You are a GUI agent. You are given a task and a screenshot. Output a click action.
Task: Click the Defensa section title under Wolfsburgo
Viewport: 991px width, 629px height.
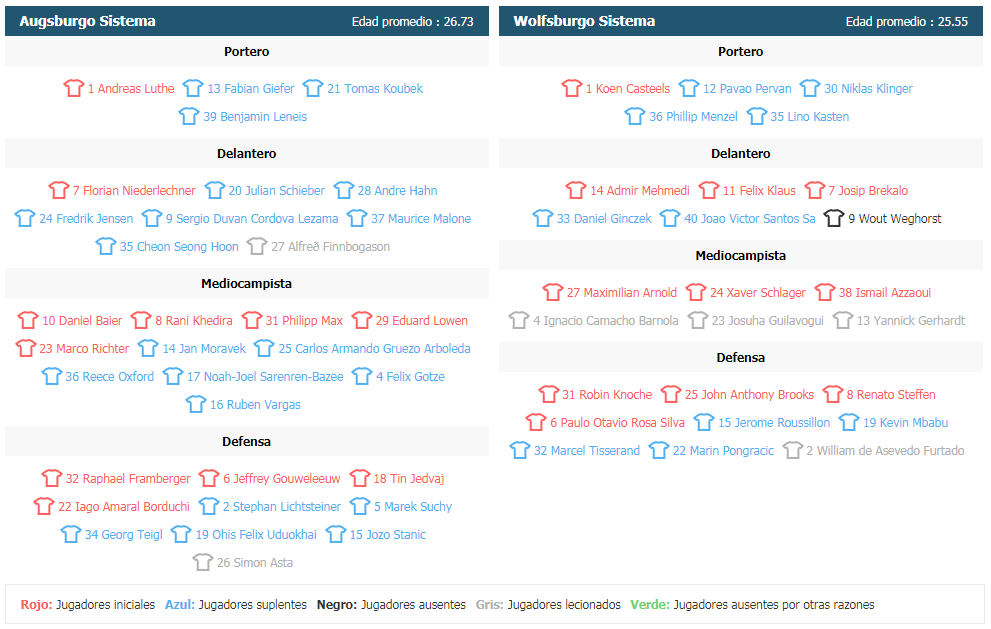click(741, 357)
